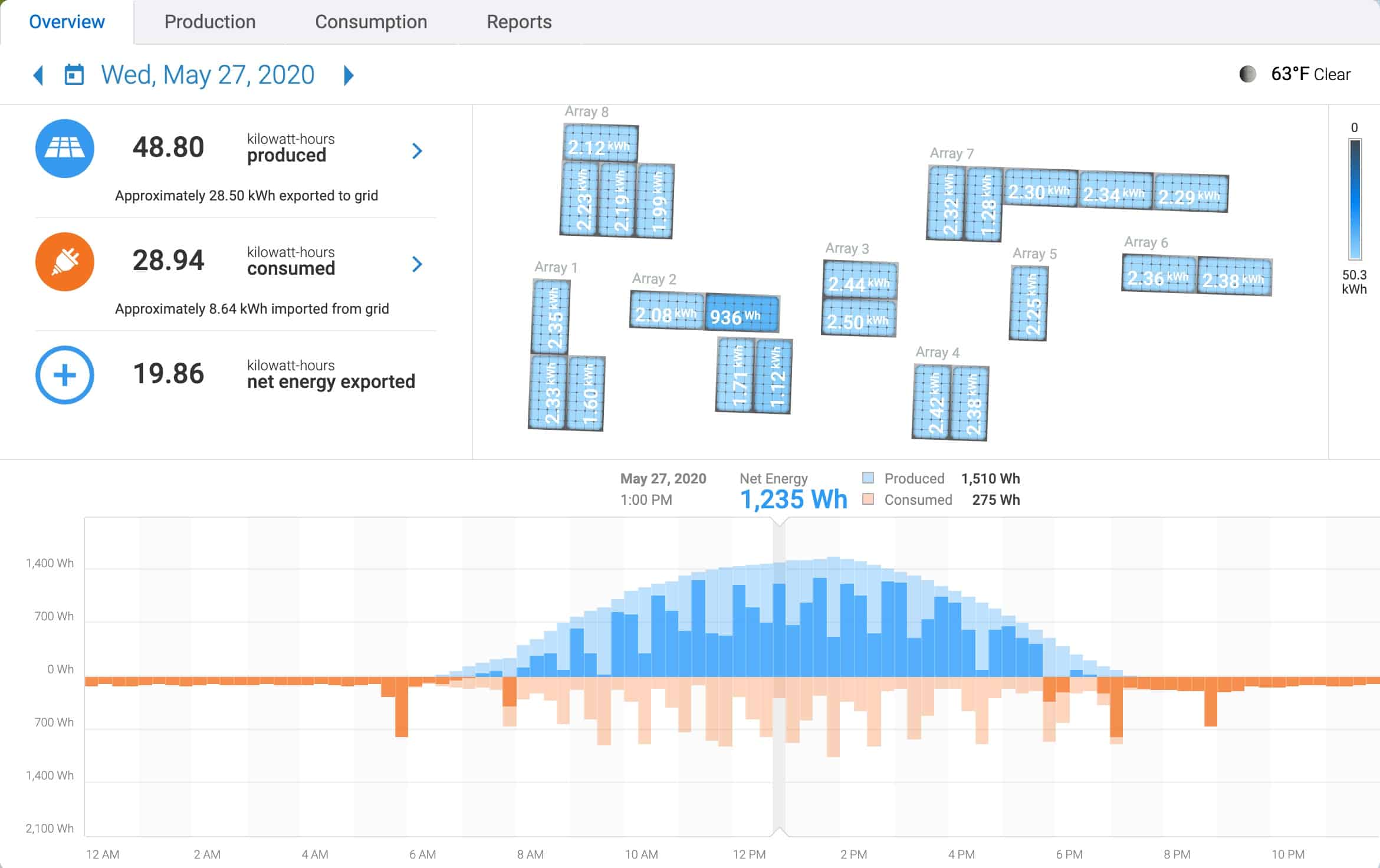Select the 2.50 kWh panel in Array 3
Screen dimensions: 1380x868
click(859, 318)
